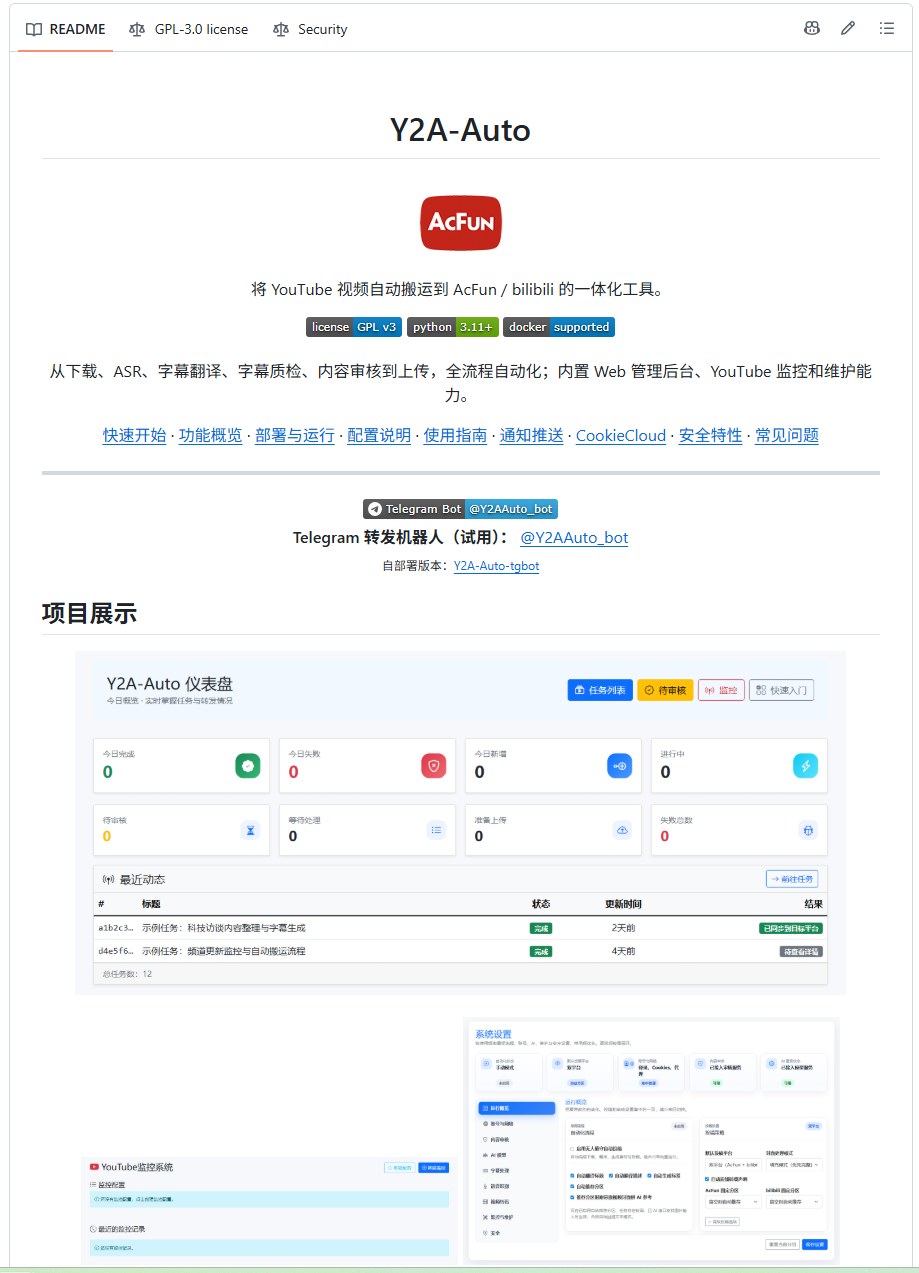This screenshot has height=1273, width=919.
Task: Open the 使用指南 link
Action: click(x=455, y=435)
